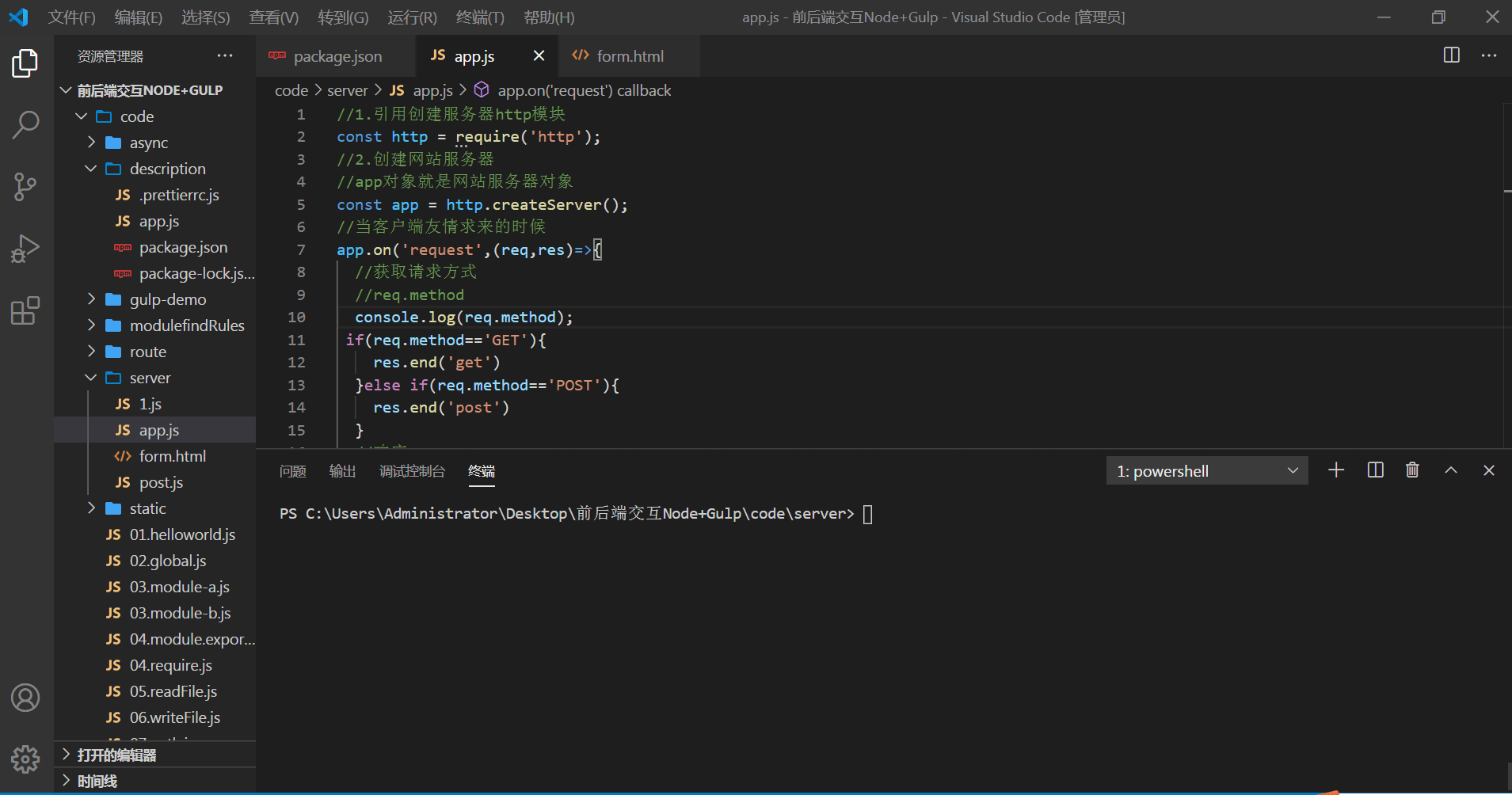Viewport: 1512px width, 795px height.
Task: Open the Explorer view in activity bar
Action: [25, 63]
